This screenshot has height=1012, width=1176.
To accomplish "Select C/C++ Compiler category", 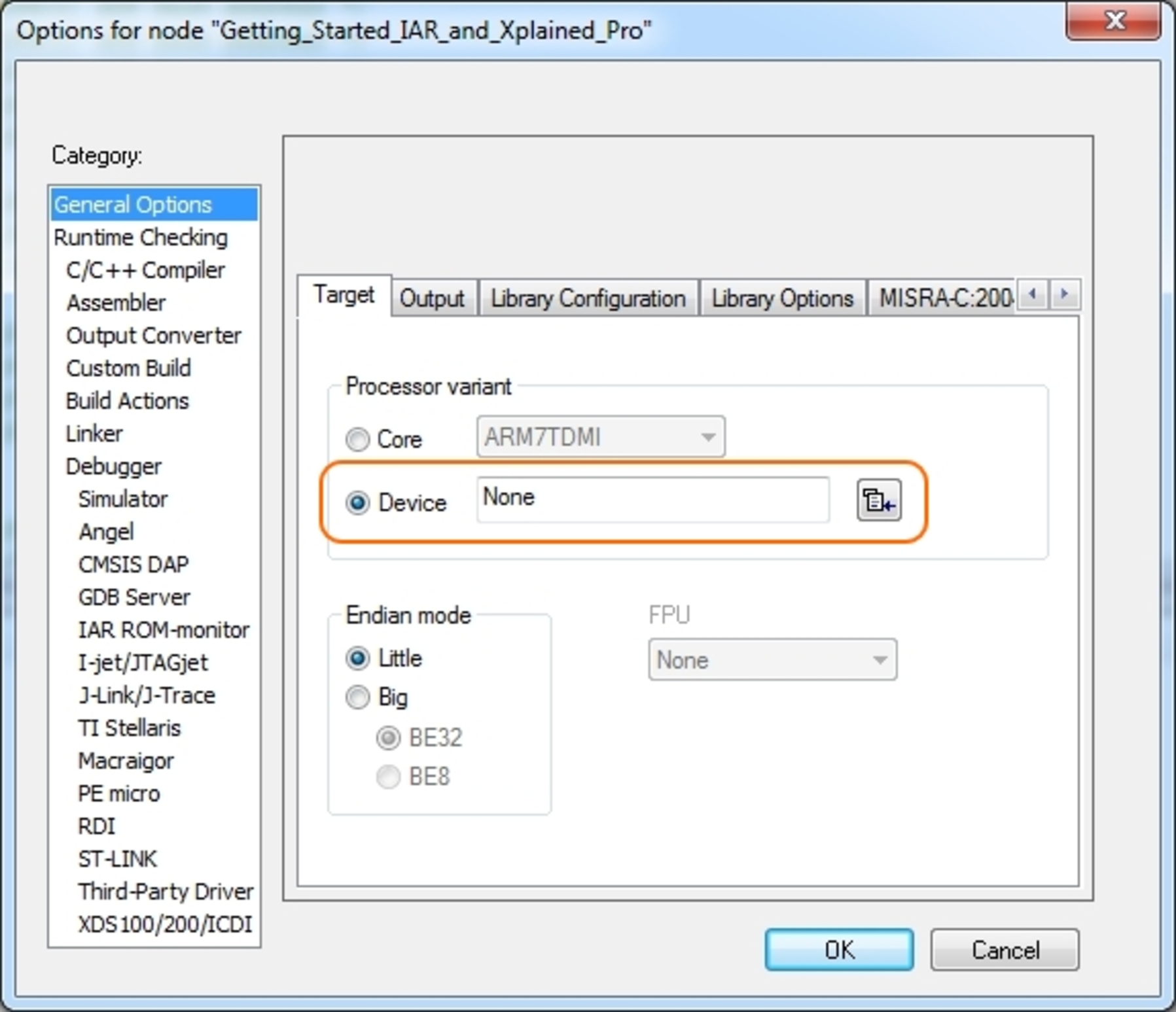I will [145, 270].
